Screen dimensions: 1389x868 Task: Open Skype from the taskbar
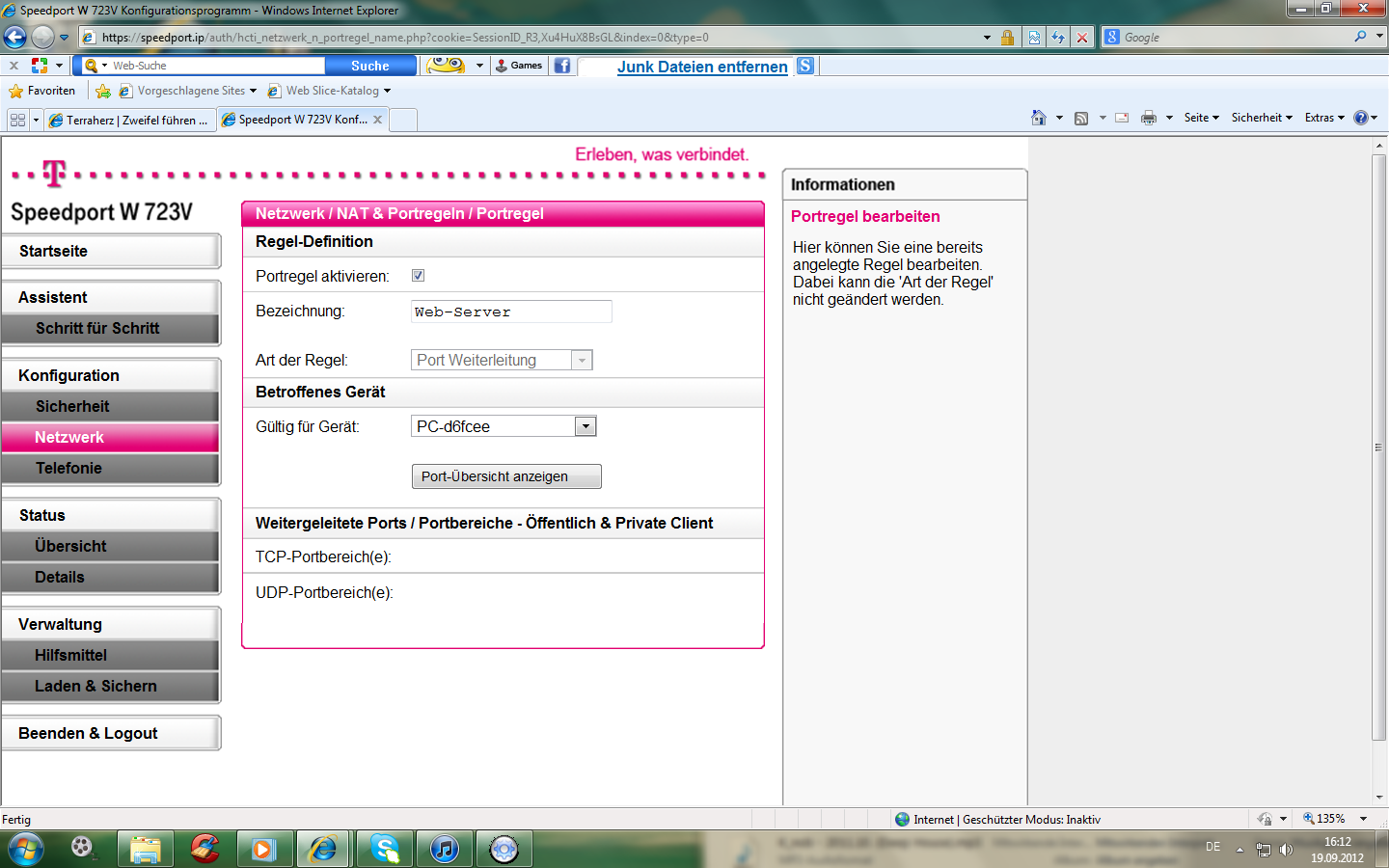pyautogui.click(x=384, y=849)
